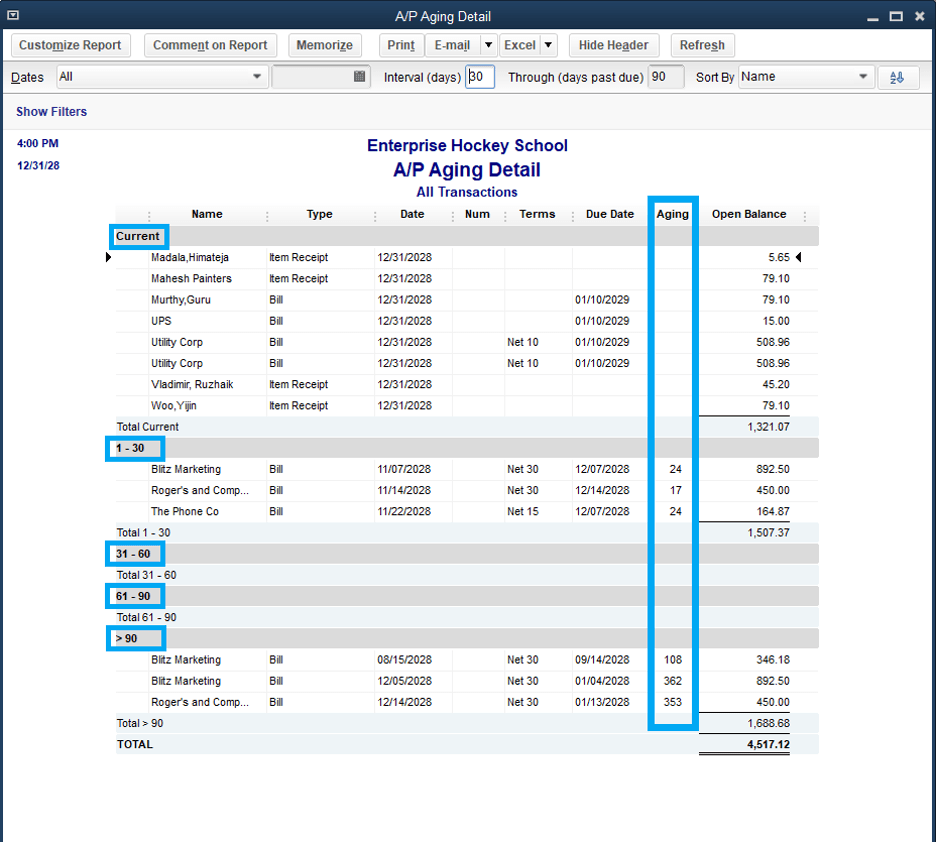Click the small arrow next to the 5.65 balance
This screenshot has height=842, width=936.
point(798,257)
